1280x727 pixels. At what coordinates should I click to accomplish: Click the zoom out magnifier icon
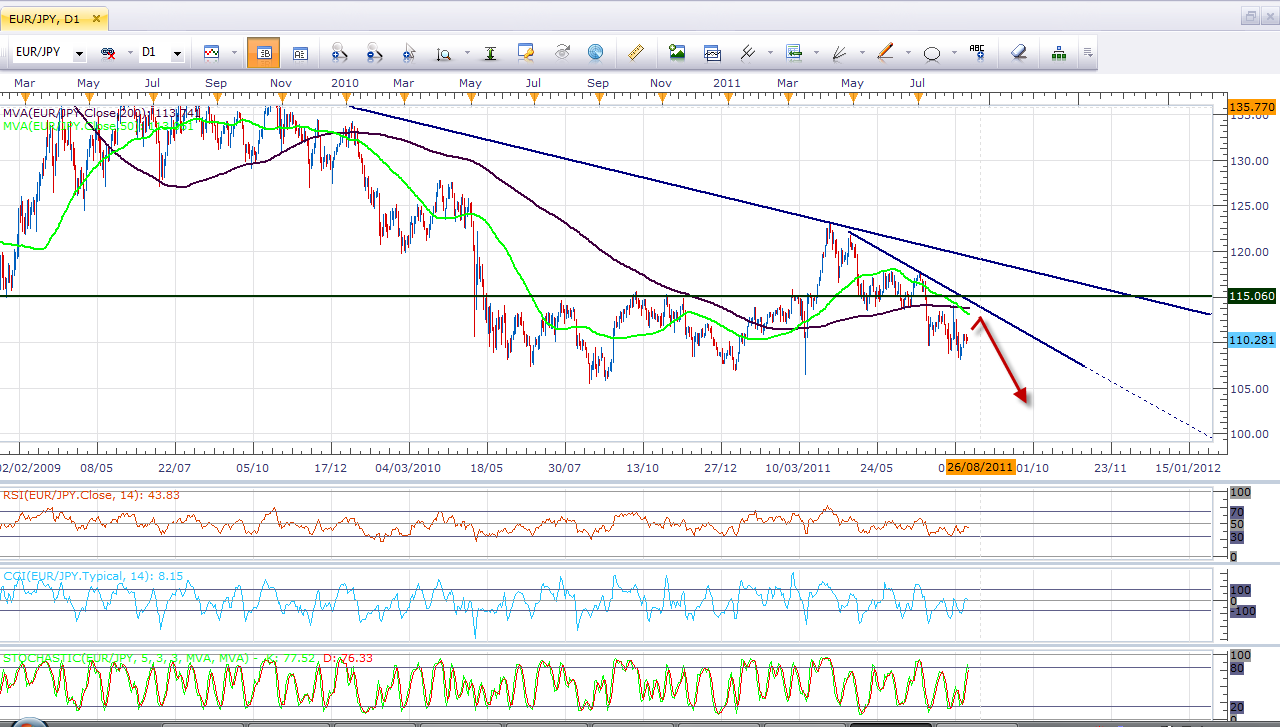pos(374,53)
